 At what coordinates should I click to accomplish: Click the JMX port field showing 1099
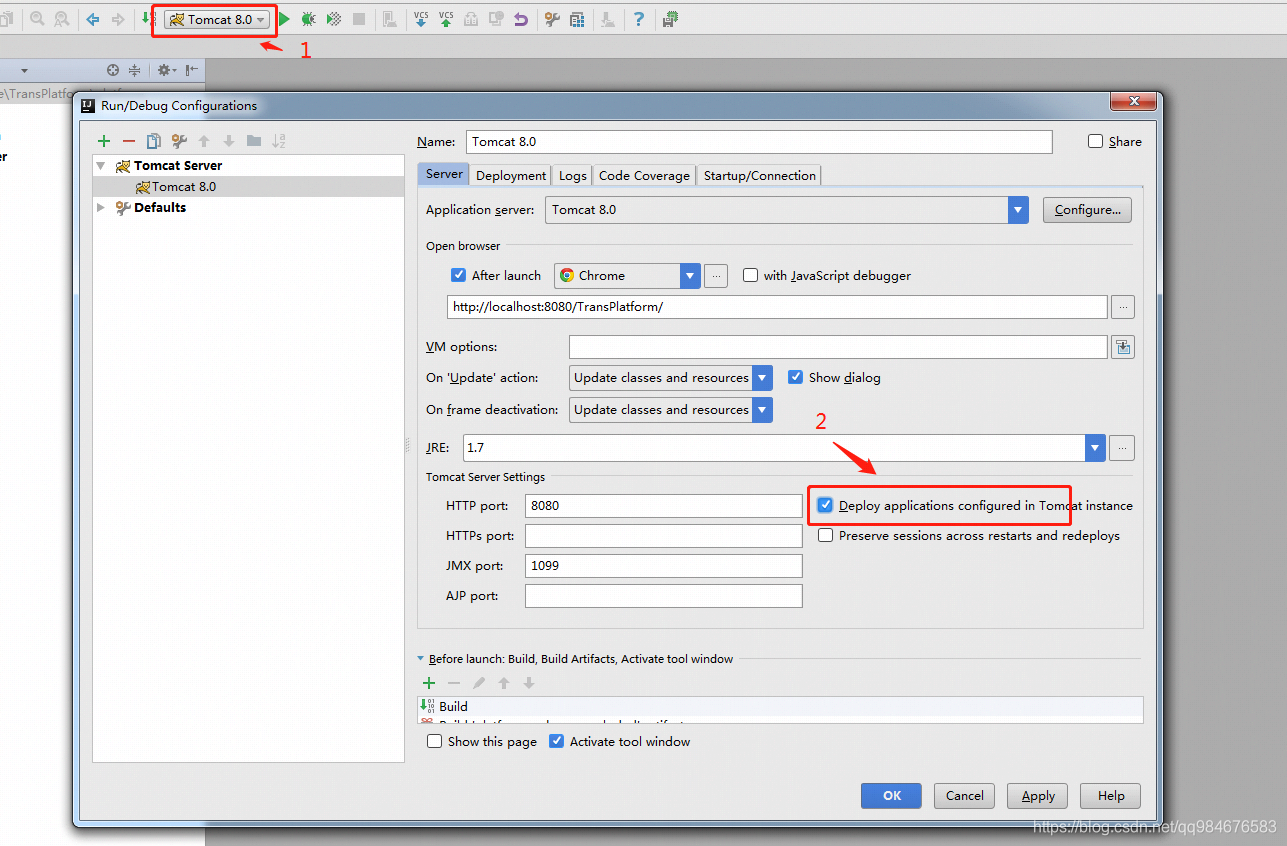click(x=664, y=566)
